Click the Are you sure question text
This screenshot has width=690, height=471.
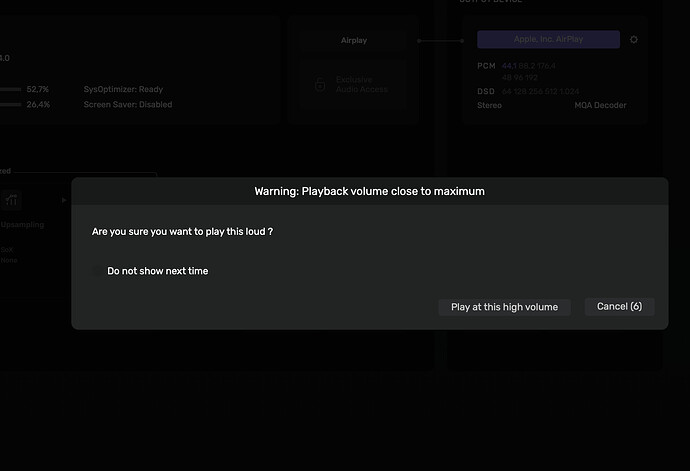[182, 232]
